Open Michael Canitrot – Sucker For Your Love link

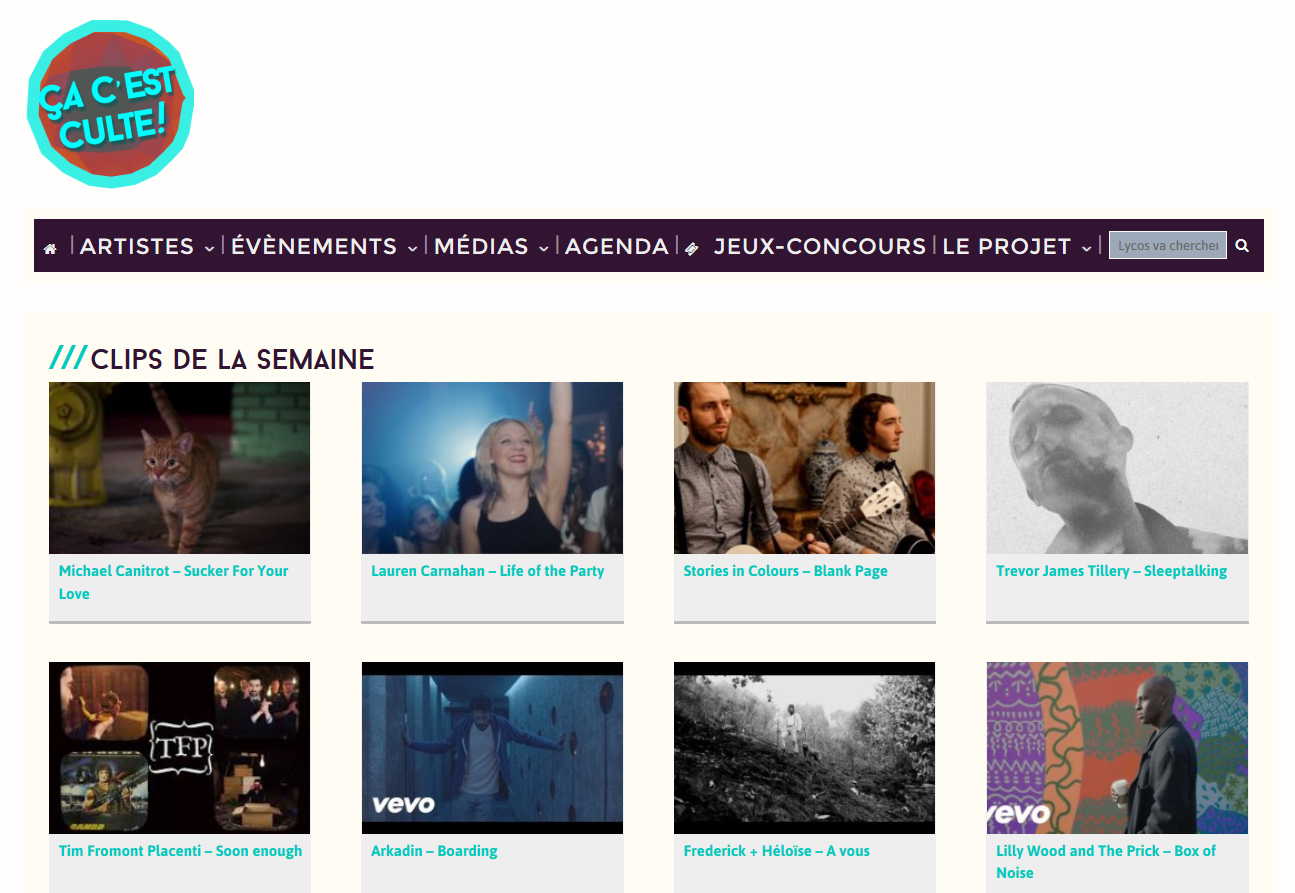[x=173, y=582]
